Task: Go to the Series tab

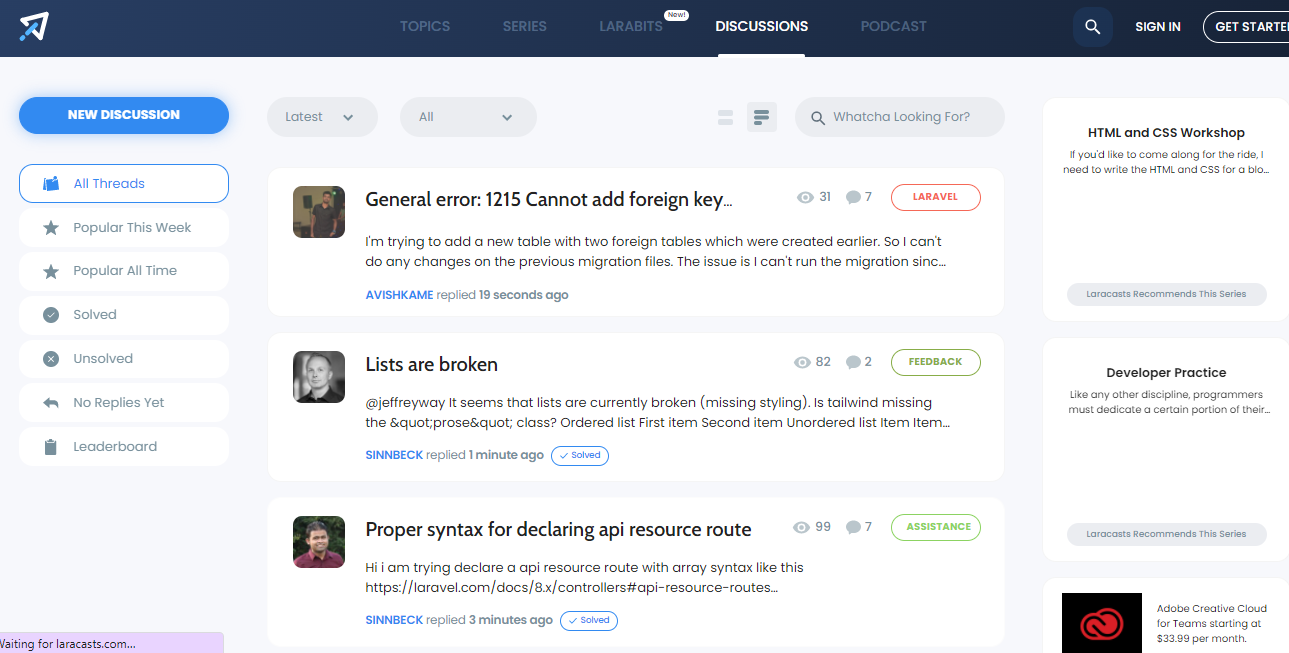Action: tap(525, 27)
